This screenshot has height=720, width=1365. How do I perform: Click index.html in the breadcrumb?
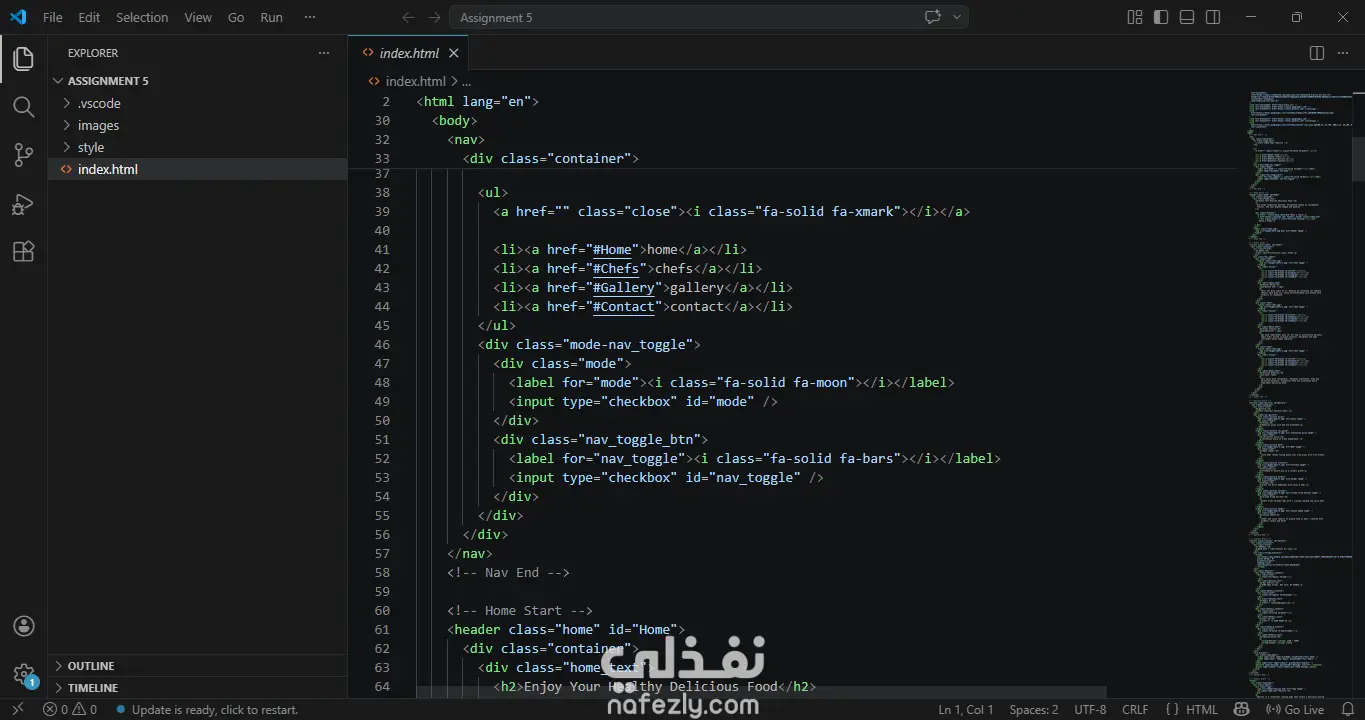416,82
